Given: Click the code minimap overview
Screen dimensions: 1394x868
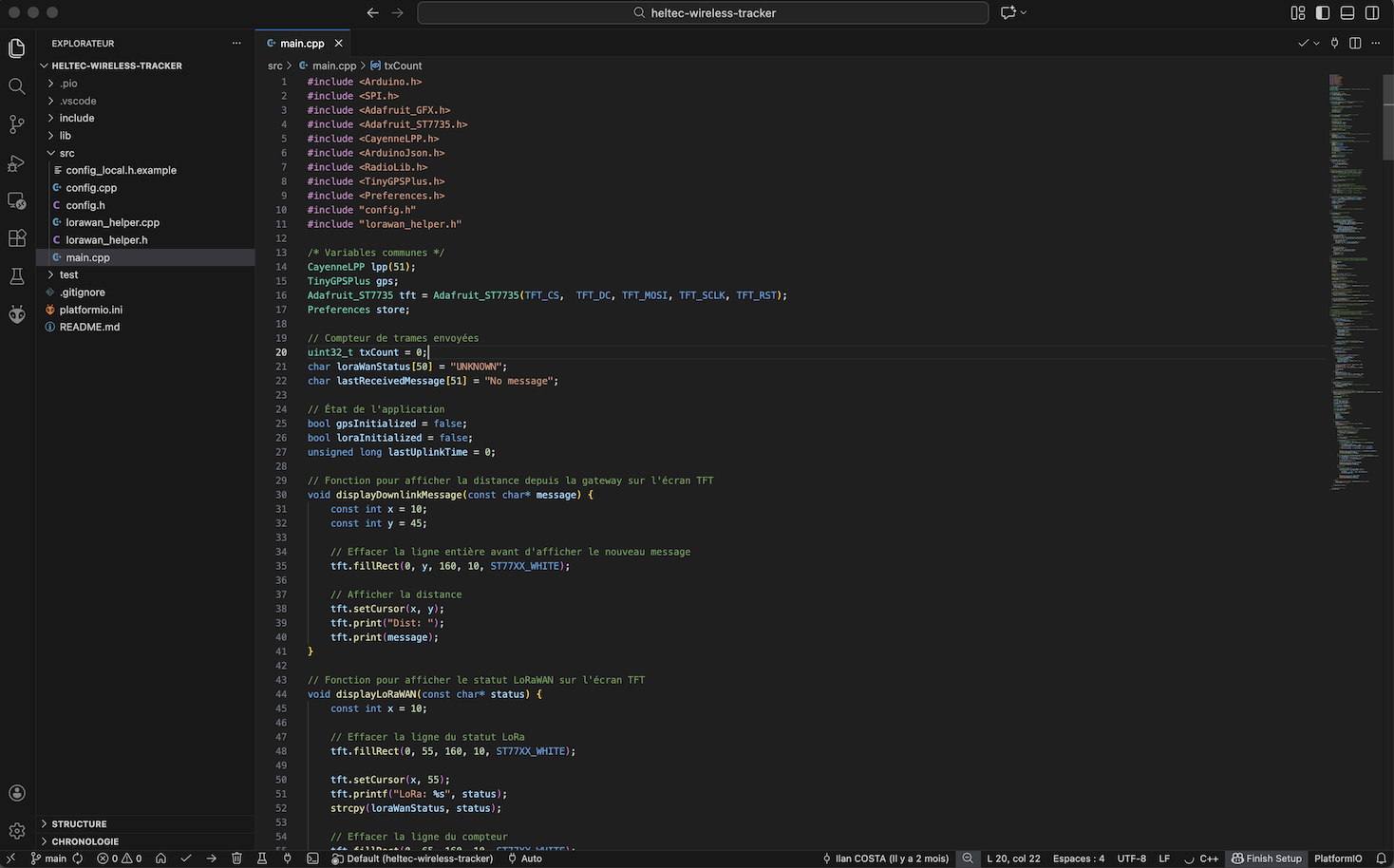Looking at the screenshot, I should (x=1348, y=285).
